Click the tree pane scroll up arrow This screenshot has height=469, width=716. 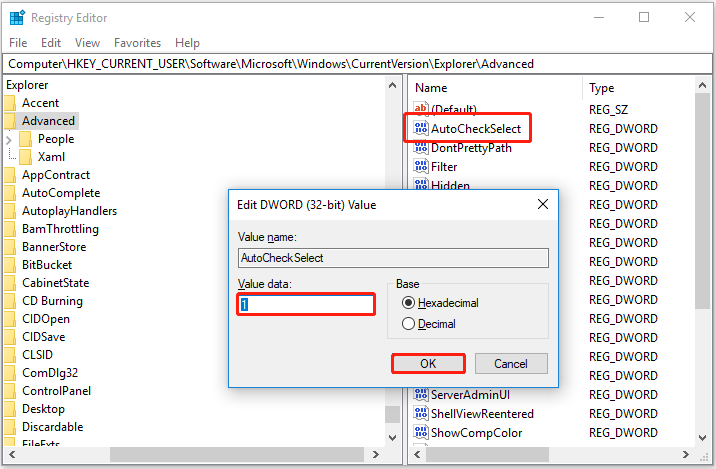coord(392,85)
